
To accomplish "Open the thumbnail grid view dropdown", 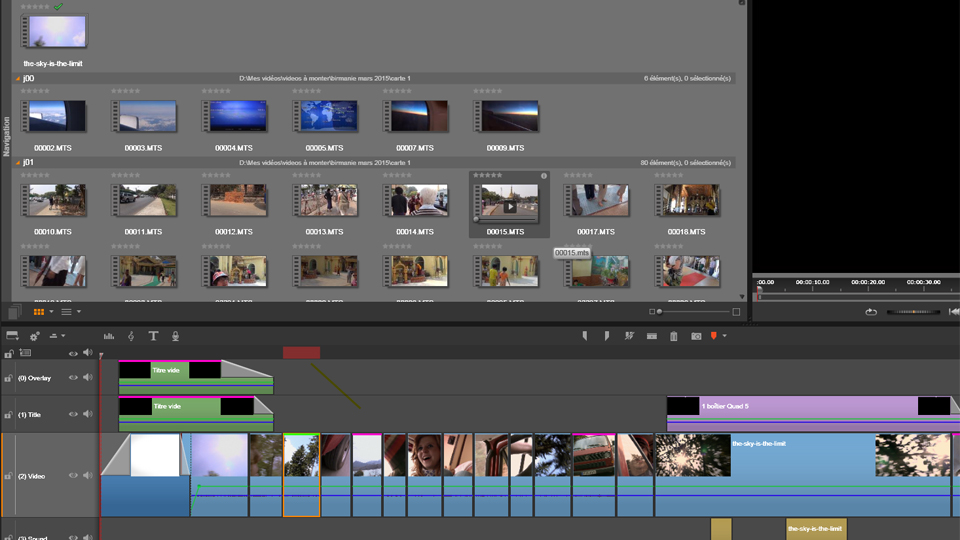I will (51, 312).
